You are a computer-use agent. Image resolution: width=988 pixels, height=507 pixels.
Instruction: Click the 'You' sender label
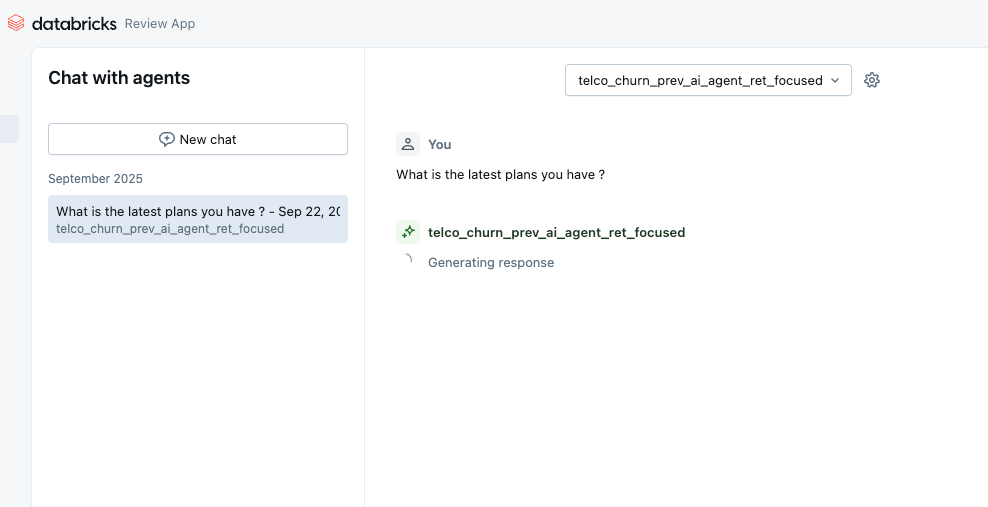440,145
